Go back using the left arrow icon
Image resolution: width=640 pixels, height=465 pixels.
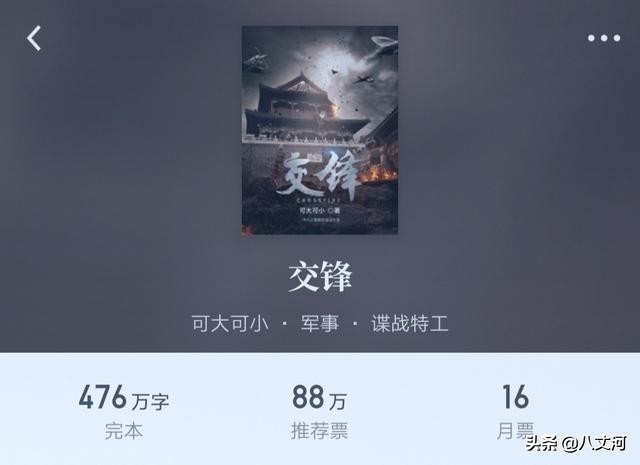tap(34, 38)
